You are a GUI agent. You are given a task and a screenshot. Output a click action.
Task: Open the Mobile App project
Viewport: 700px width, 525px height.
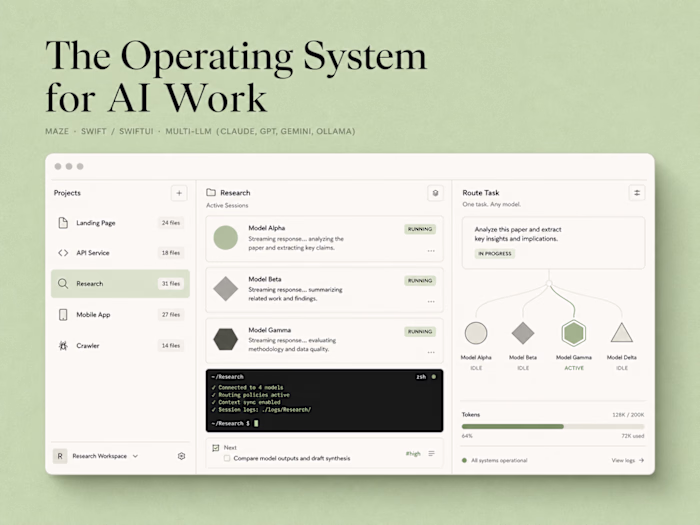[120, 315]
